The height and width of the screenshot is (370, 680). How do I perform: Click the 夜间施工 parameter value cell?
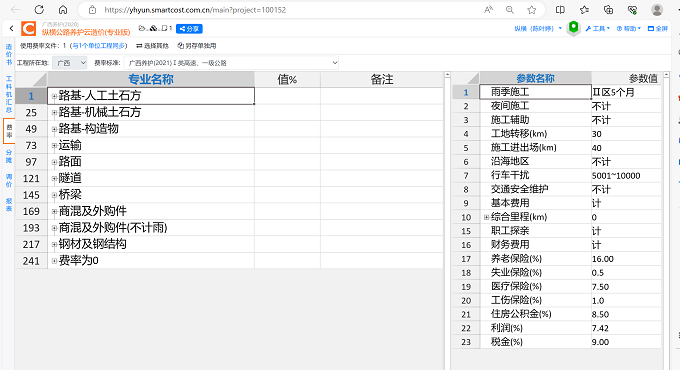(626, 106)
